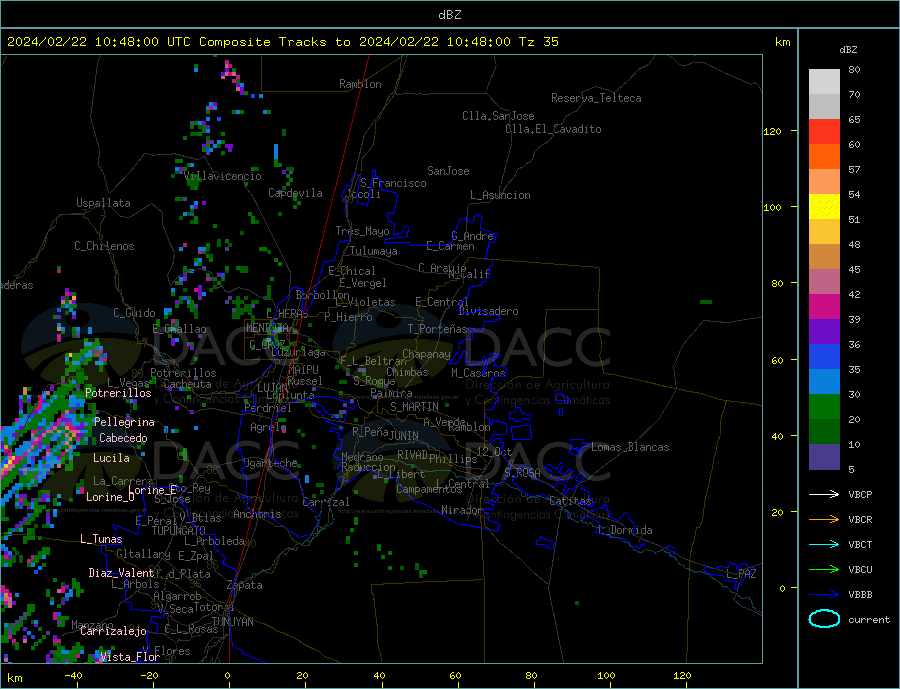Click the orange VBCR arrow icon

coord(824,519)
